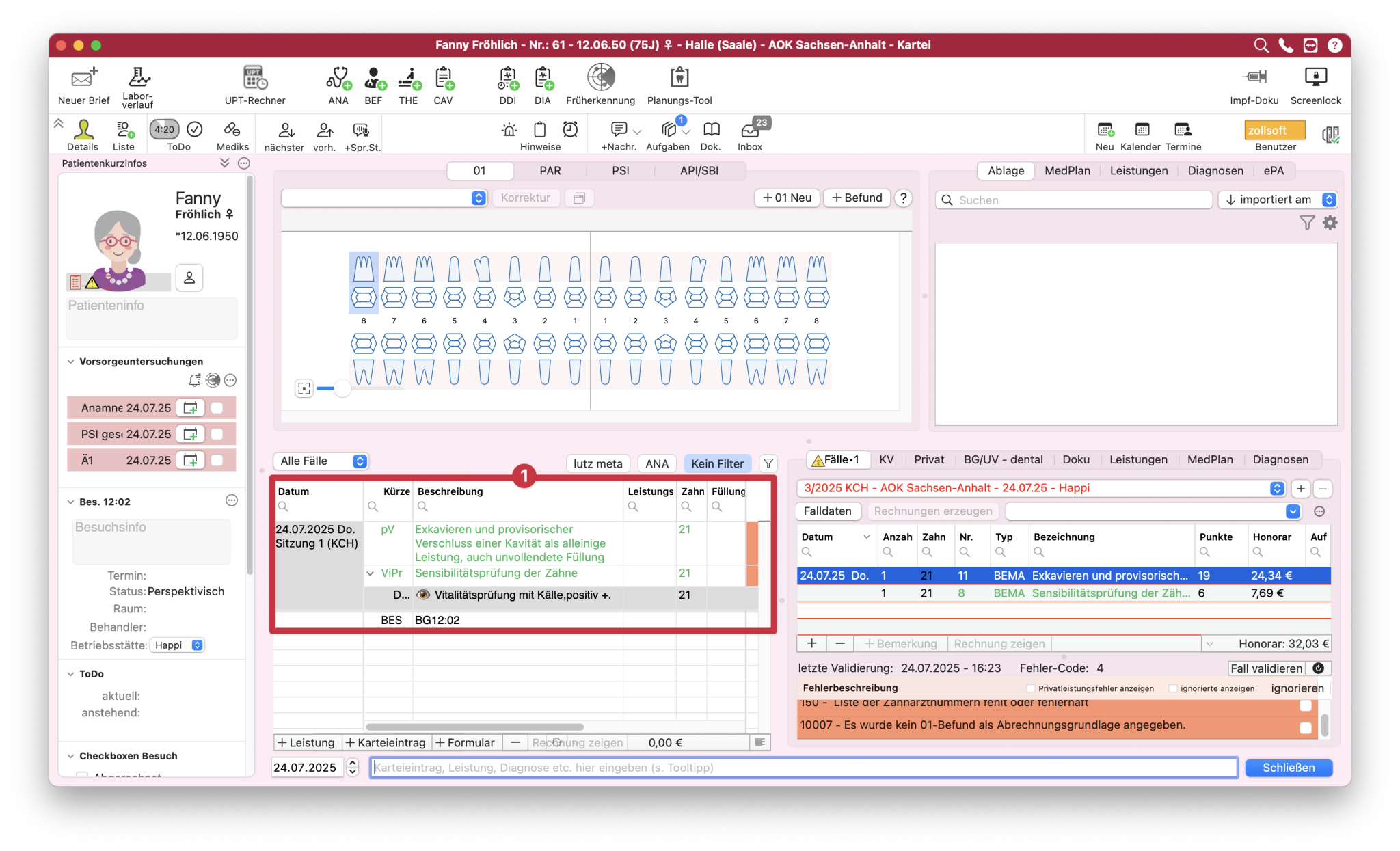
Task: Open the phone icon in title bar
Action: click(1286, 45)
